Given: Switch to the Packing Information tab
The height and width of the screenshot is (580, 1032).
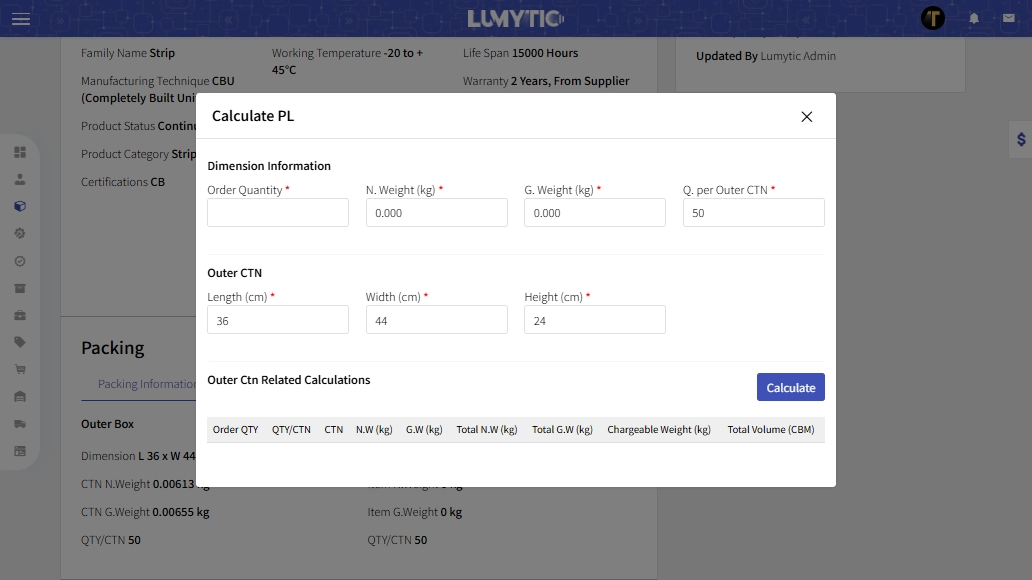Looking at the screenshot, I should (146, 383).
